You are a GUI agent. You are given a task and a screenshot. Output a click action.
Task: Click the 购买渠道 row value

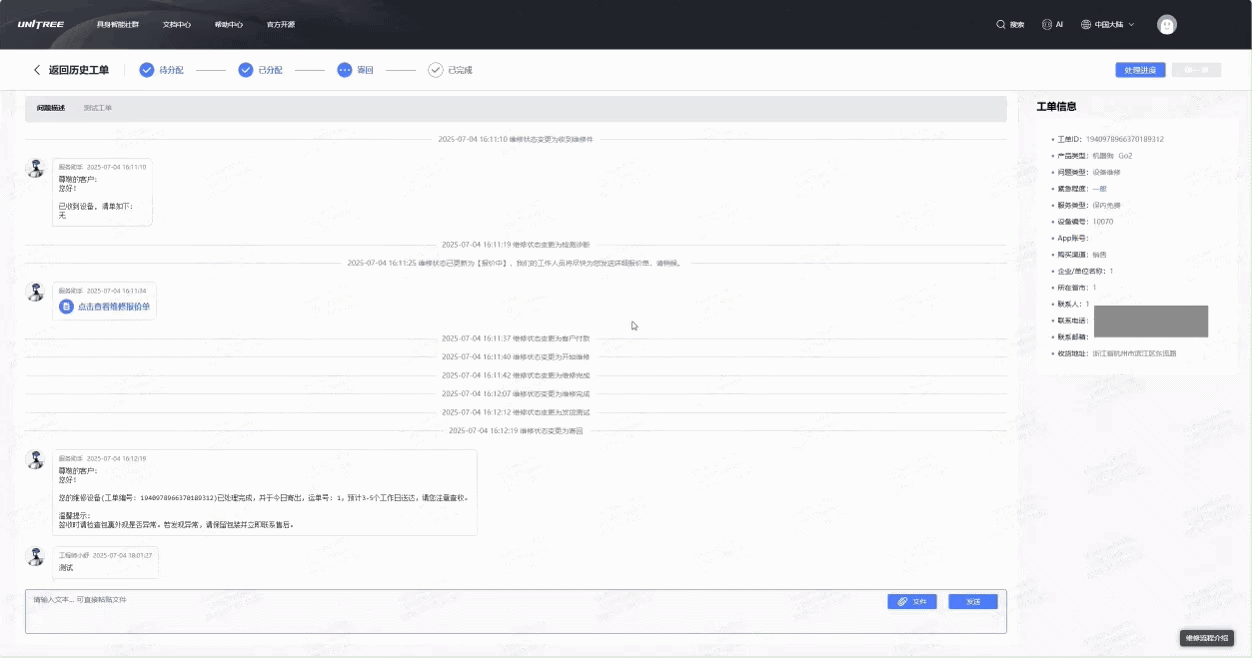pos(1099,255)
